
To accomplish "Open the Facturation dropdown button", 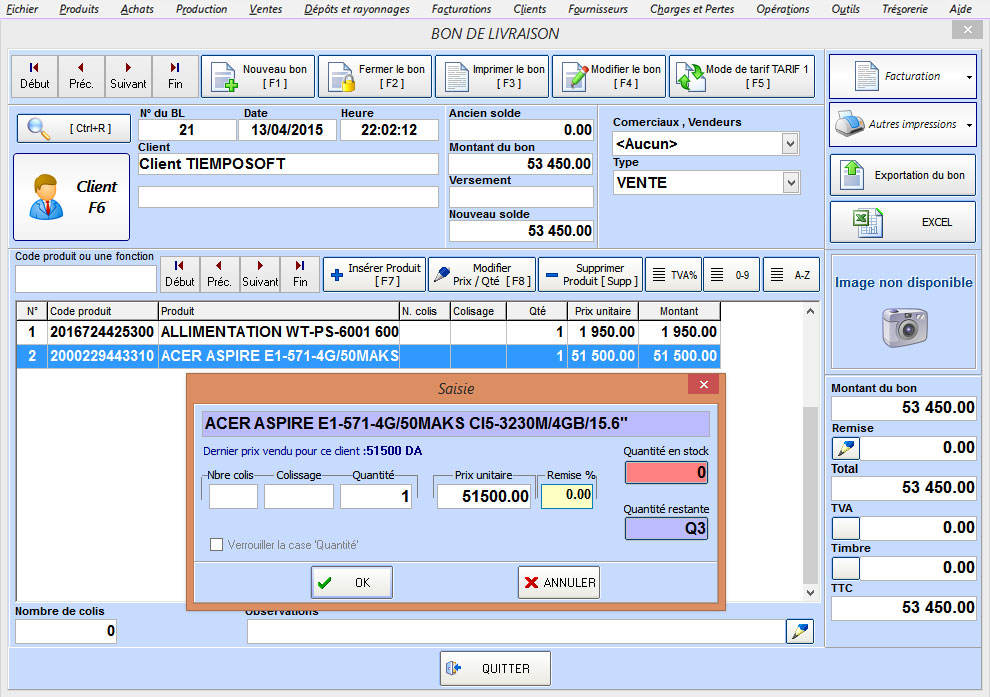I will click(903, 76).
